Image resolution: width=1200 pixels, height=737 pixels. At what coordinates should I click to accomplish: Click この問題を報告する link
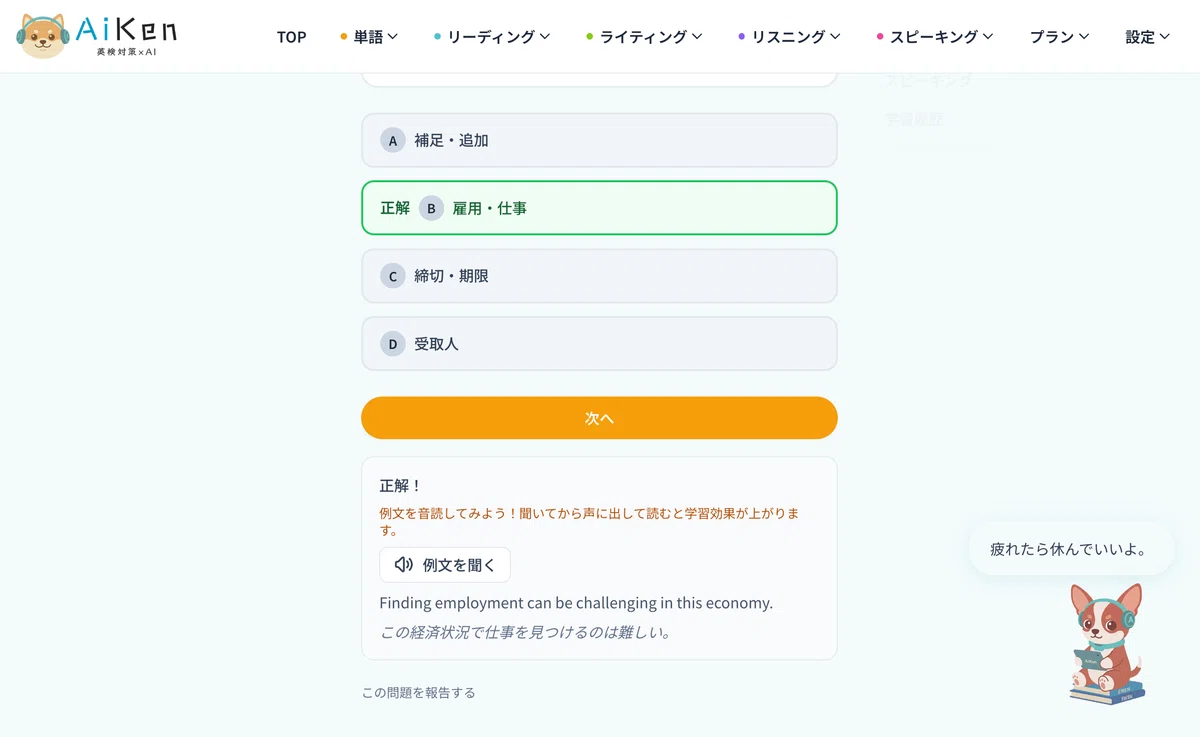pyautogui.click(x=419, y=692)
